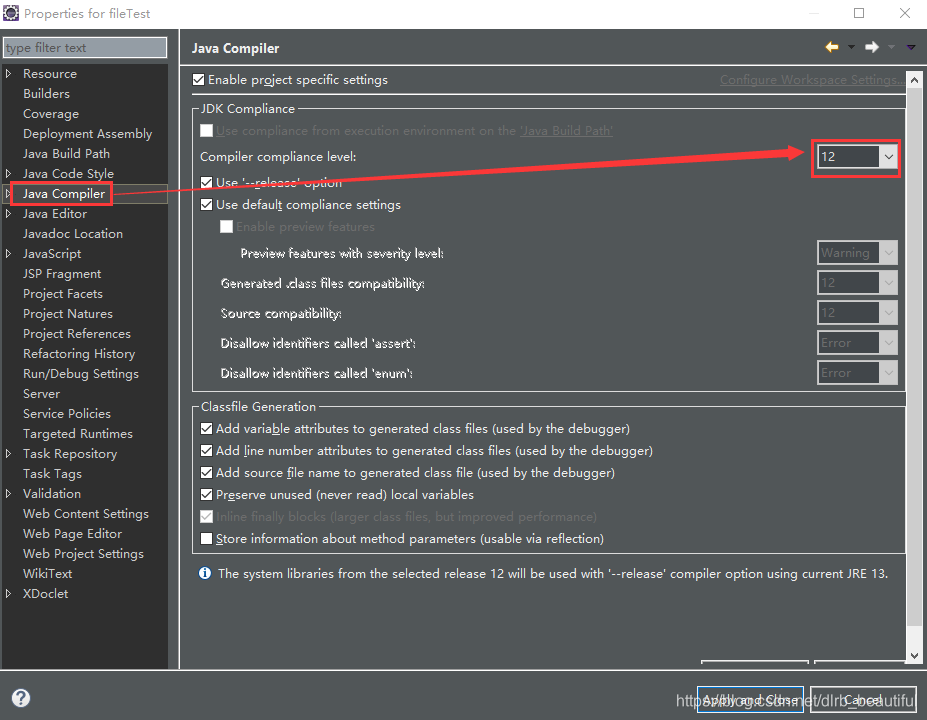Viewport: 927px width, 720px height.
Task: Open Web Page Editor page
Action: tap(72, 533)
